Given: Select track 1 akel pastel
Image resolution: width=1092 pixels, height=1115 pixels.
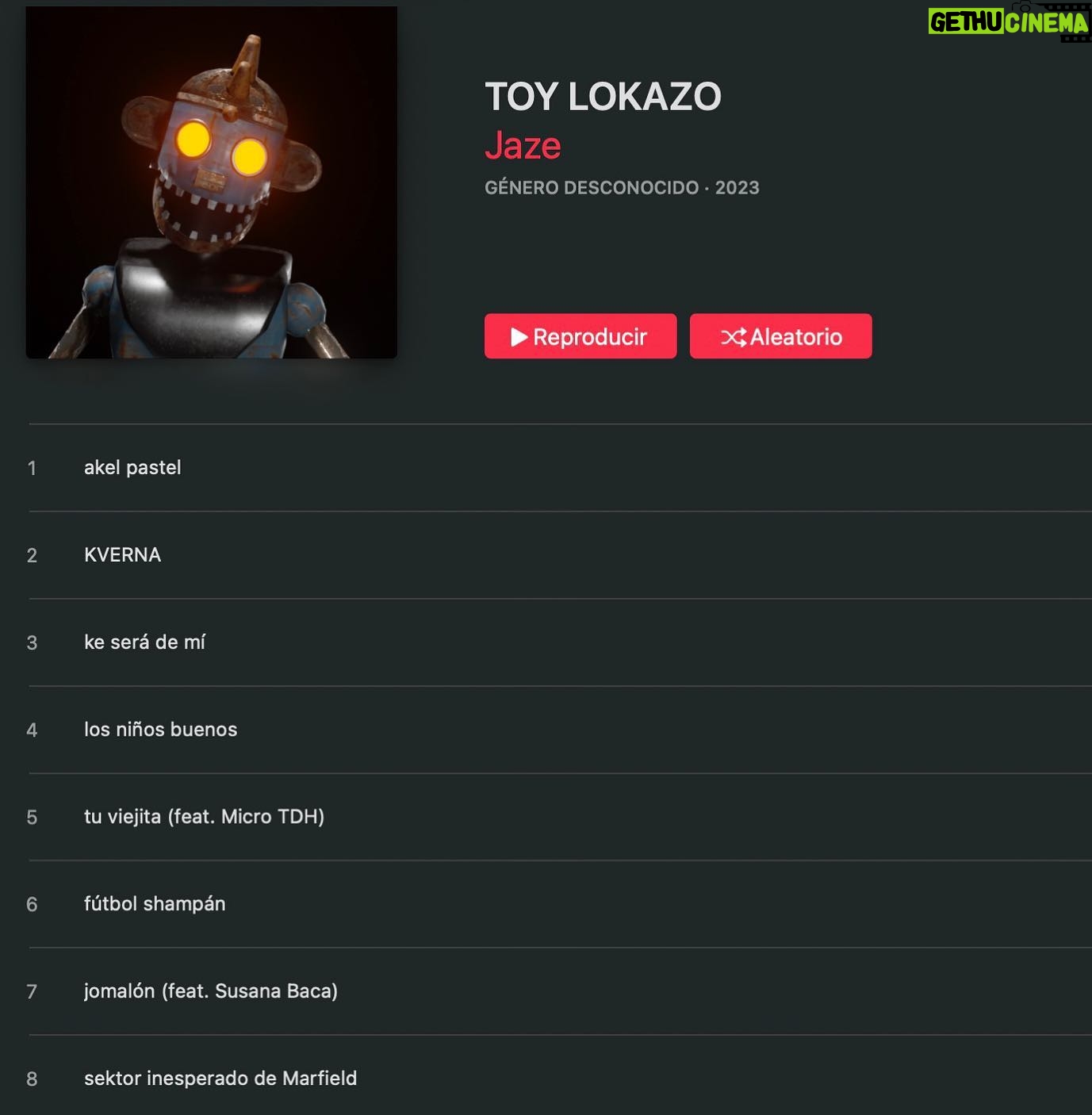Looking at the screenshot, I should [560, 468].
